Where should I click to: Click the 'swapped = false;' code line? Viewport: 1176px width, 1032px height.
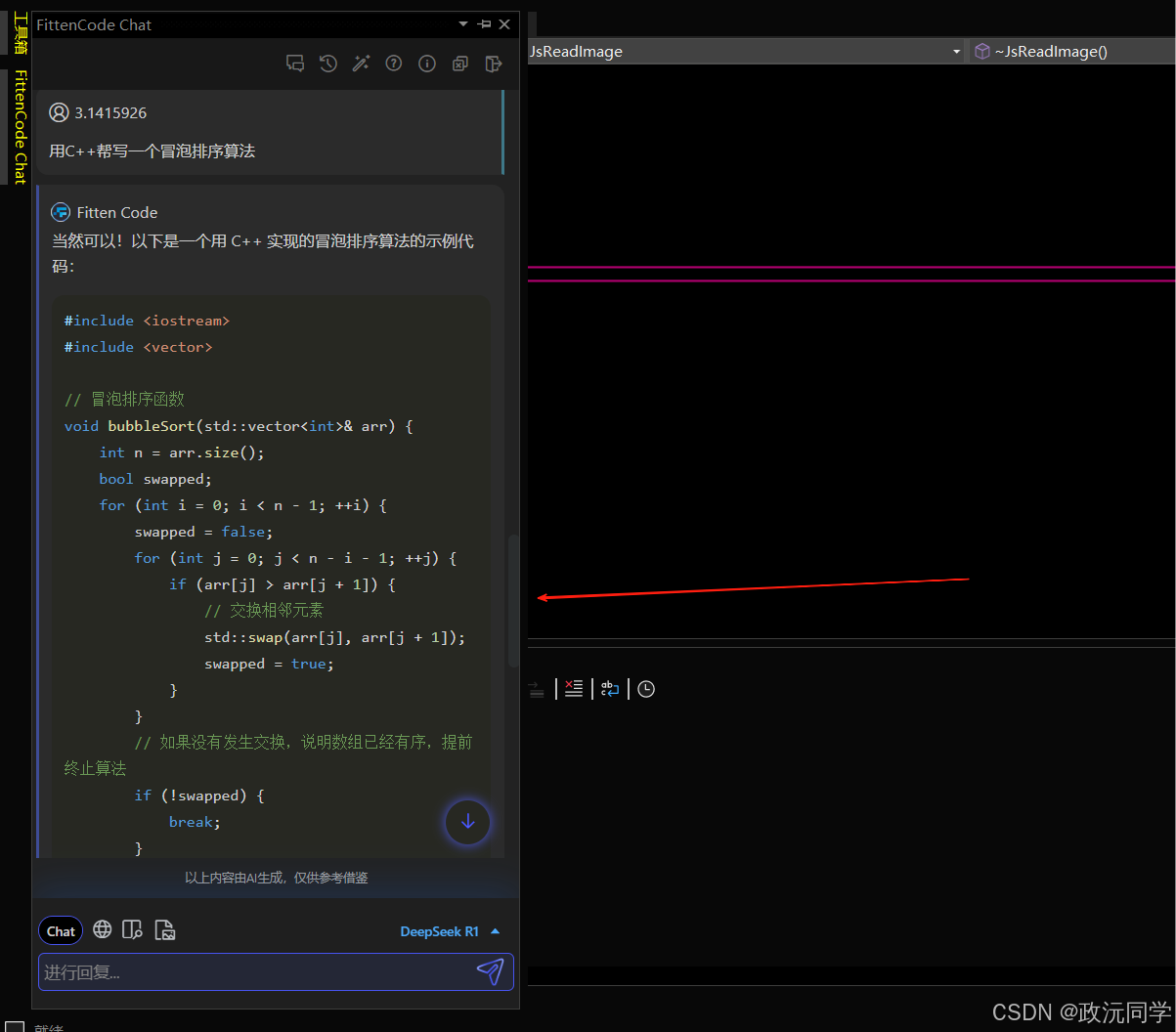(204, 532)
